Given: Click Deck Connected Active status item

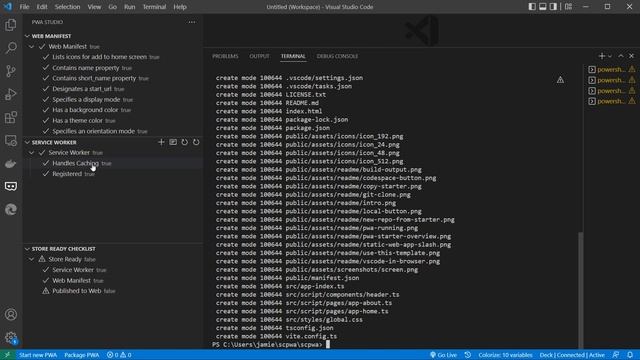Looking at the screenshot, I should (572, 355).
